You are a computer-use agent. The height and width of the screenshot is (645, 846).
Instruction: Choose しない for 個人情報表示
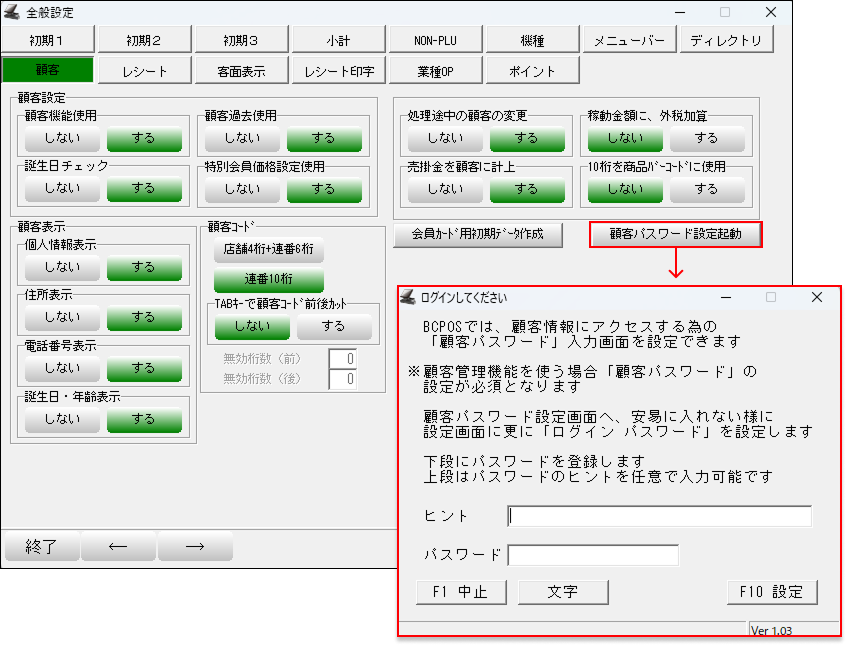click(x=62, y=268)
